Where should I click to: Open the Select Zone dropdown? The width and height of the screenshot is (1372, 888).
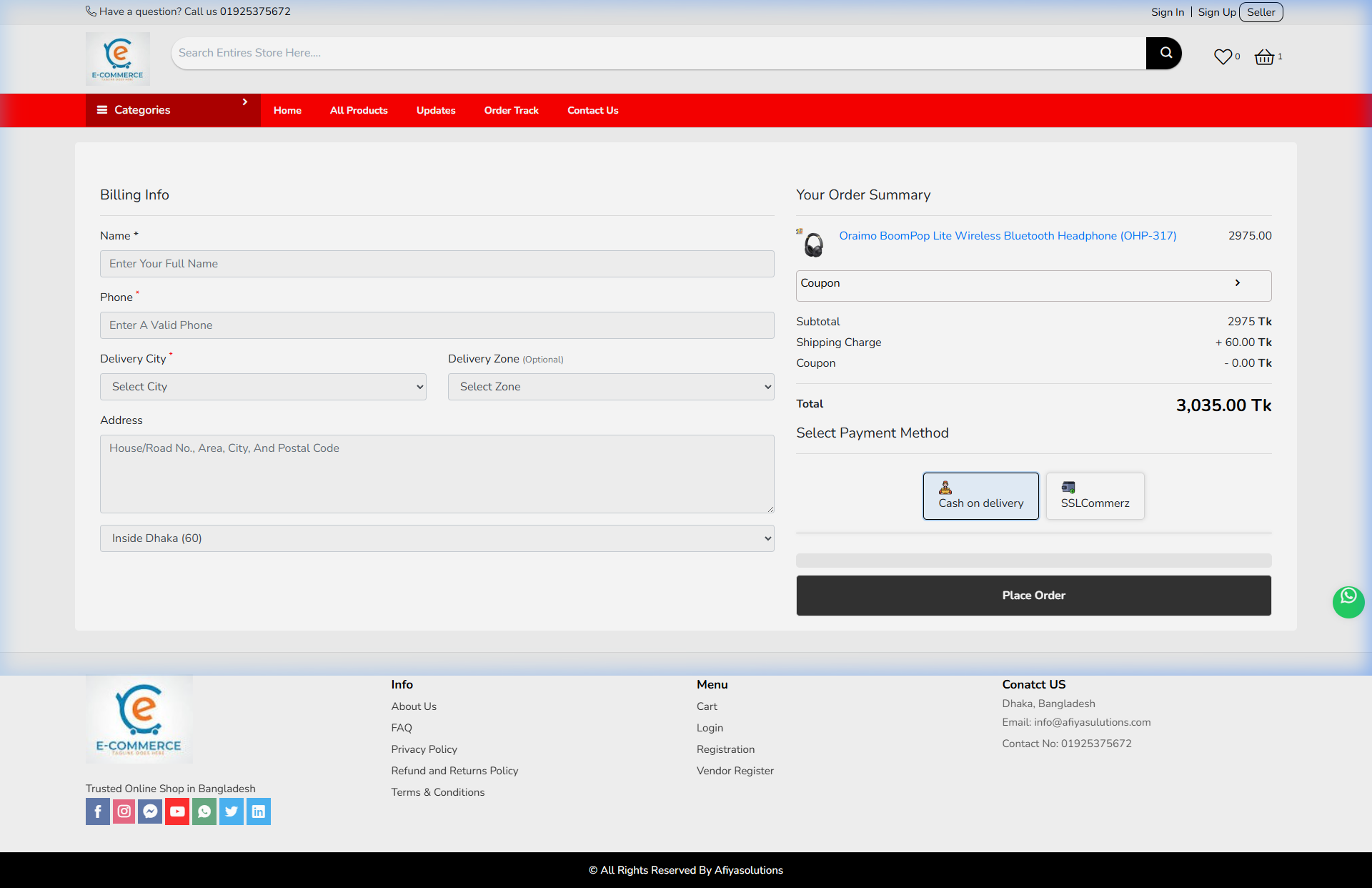pyautogui.click(x=610, y=386)
